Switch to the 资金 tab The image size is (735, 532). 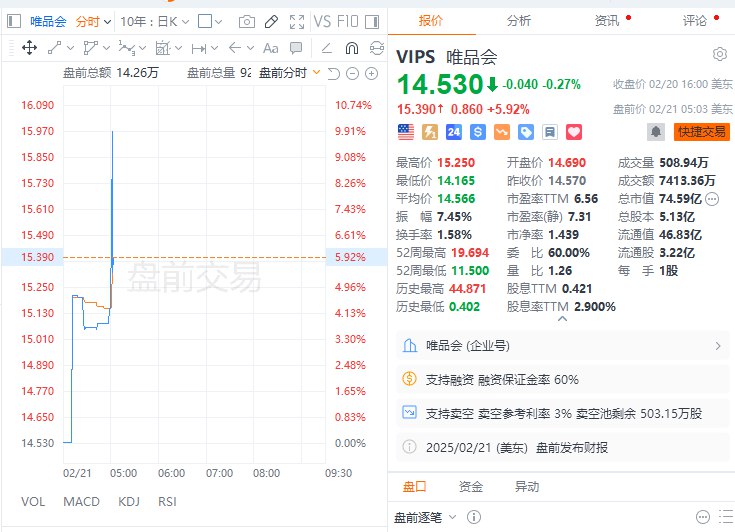click(471, 487)
